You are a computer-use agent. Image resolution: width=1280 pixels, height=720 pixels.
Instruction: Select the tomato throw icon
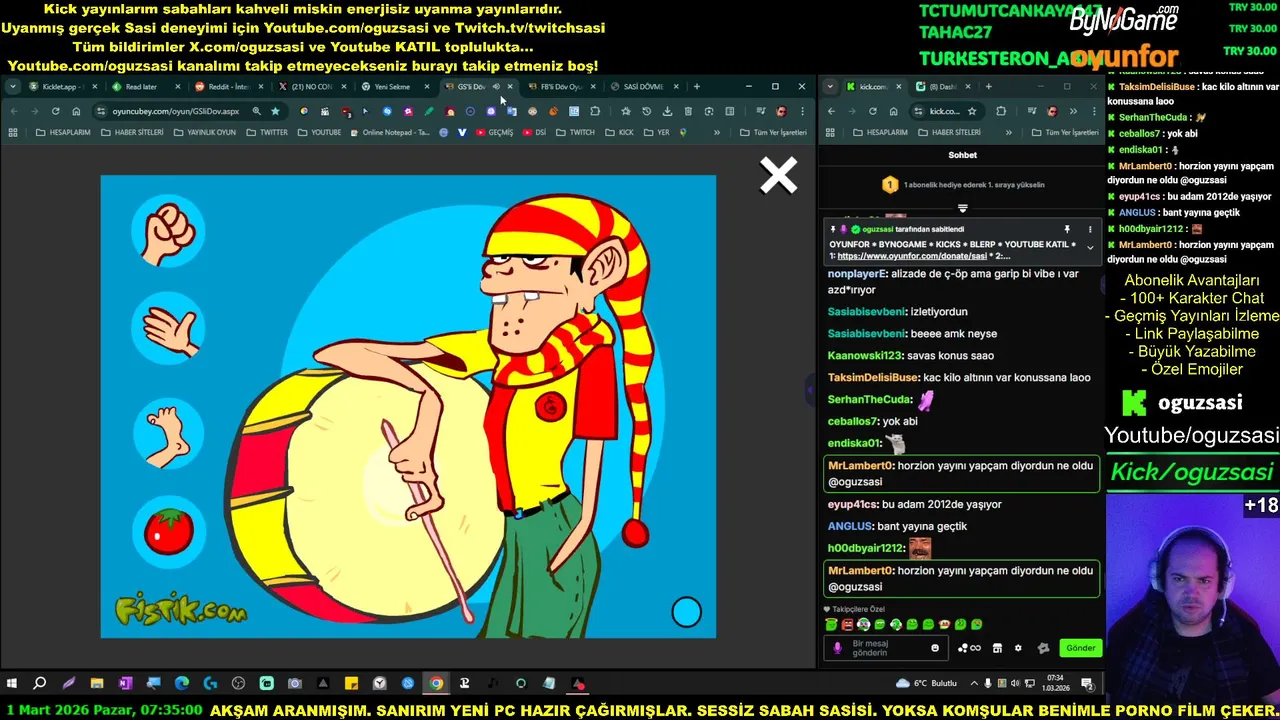pos(168,531)
